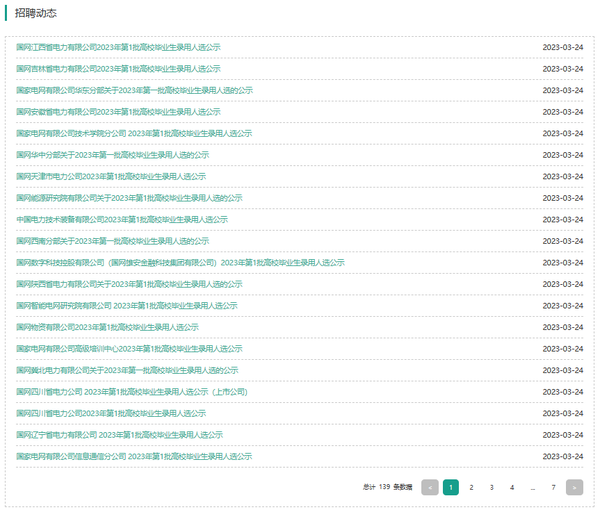The image size is (600, 512).
Task: Open 国网辽宁省电力有限公司 公示 link
Action: click(x=119, y=435)
